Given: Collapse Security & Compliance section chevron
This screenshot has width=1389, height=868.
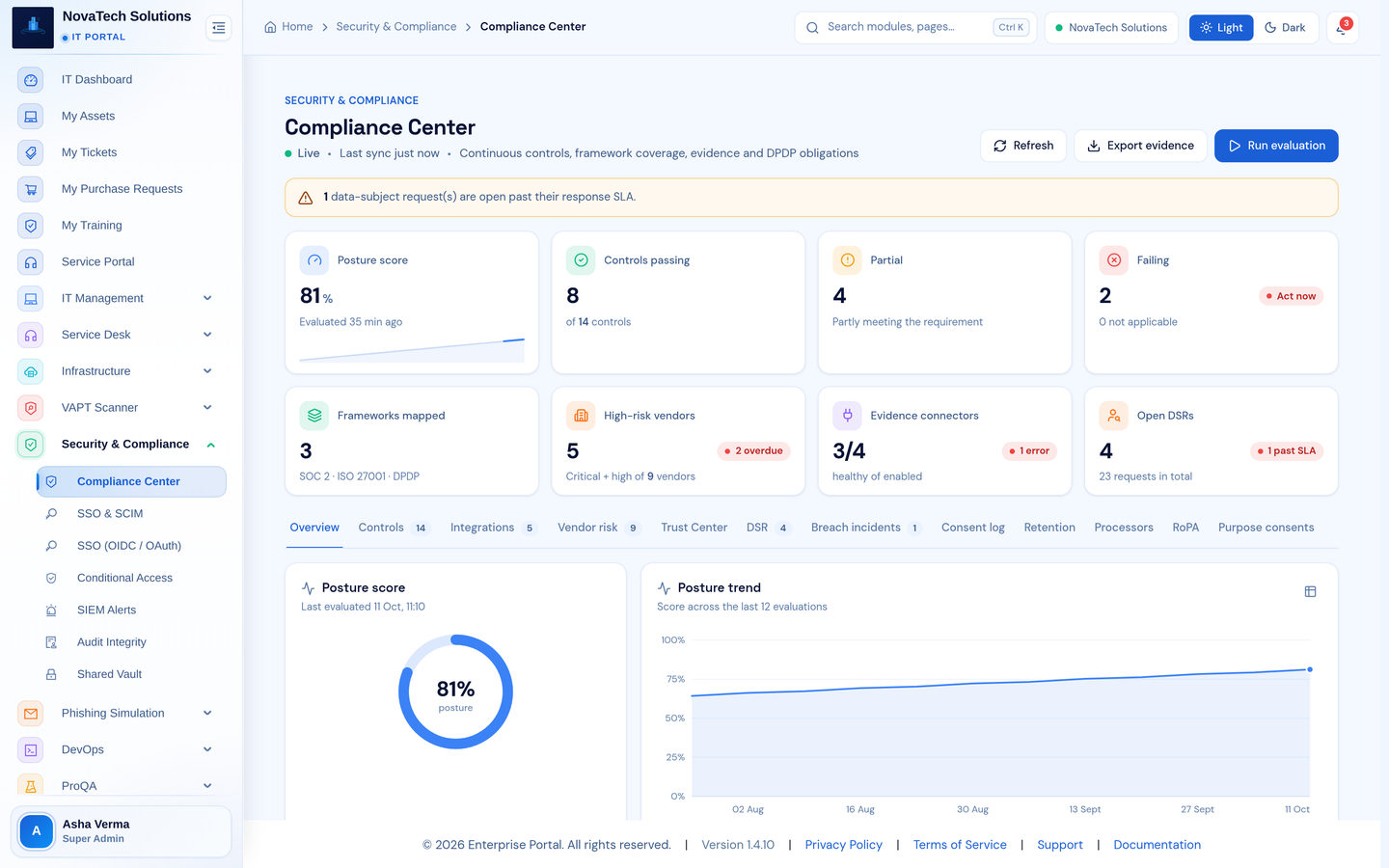Looking at the screenshot, I should (210, 445).
